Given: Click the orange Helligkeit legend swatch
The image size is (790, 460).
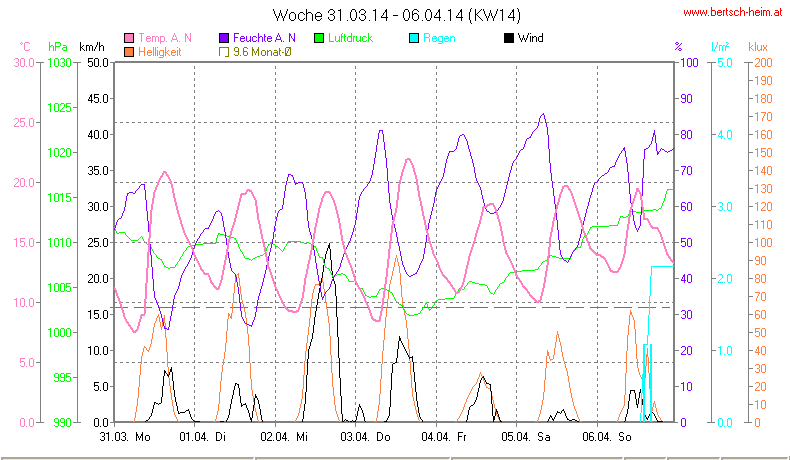Looking at the screenshot, I should pos(129,52).
